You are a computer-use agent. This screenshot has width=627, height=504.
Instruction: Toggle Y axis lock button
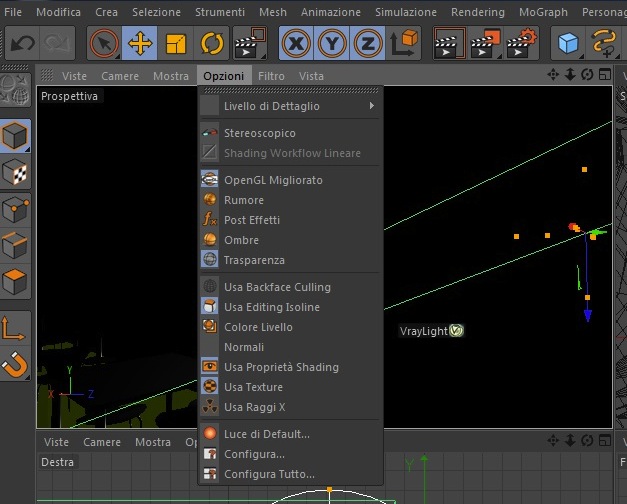pos(332,43)
